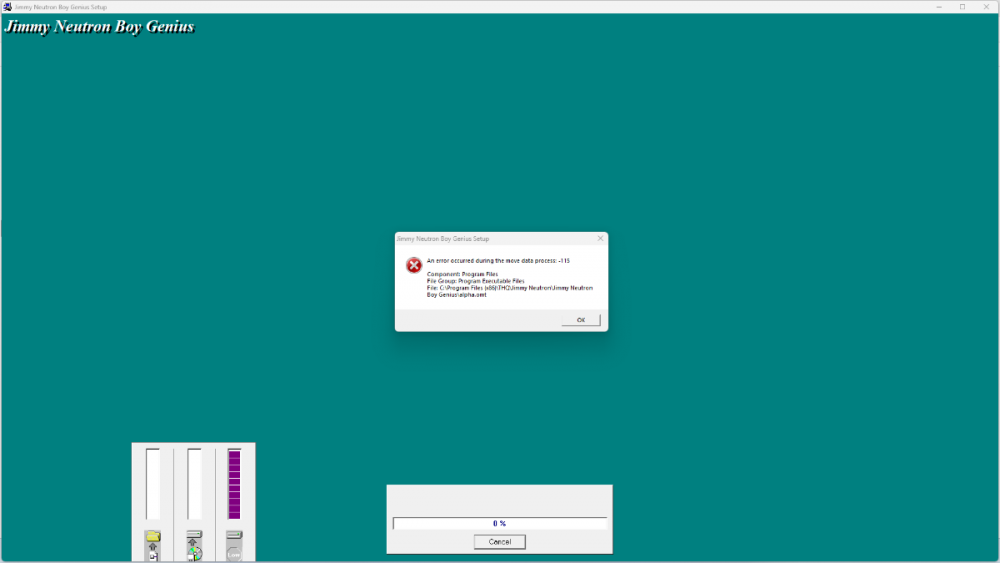Click the purple disk space meter

234,484
